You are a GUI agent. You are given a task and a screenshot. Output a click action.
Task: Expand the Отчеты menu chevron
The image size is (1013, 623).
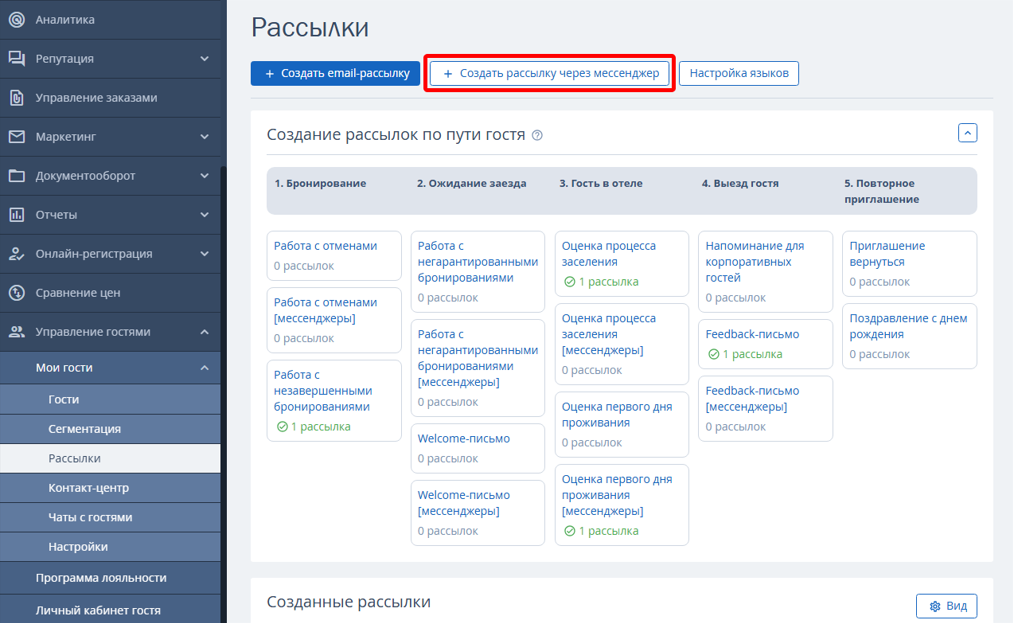pyautogui.click(x=204, y=215)
